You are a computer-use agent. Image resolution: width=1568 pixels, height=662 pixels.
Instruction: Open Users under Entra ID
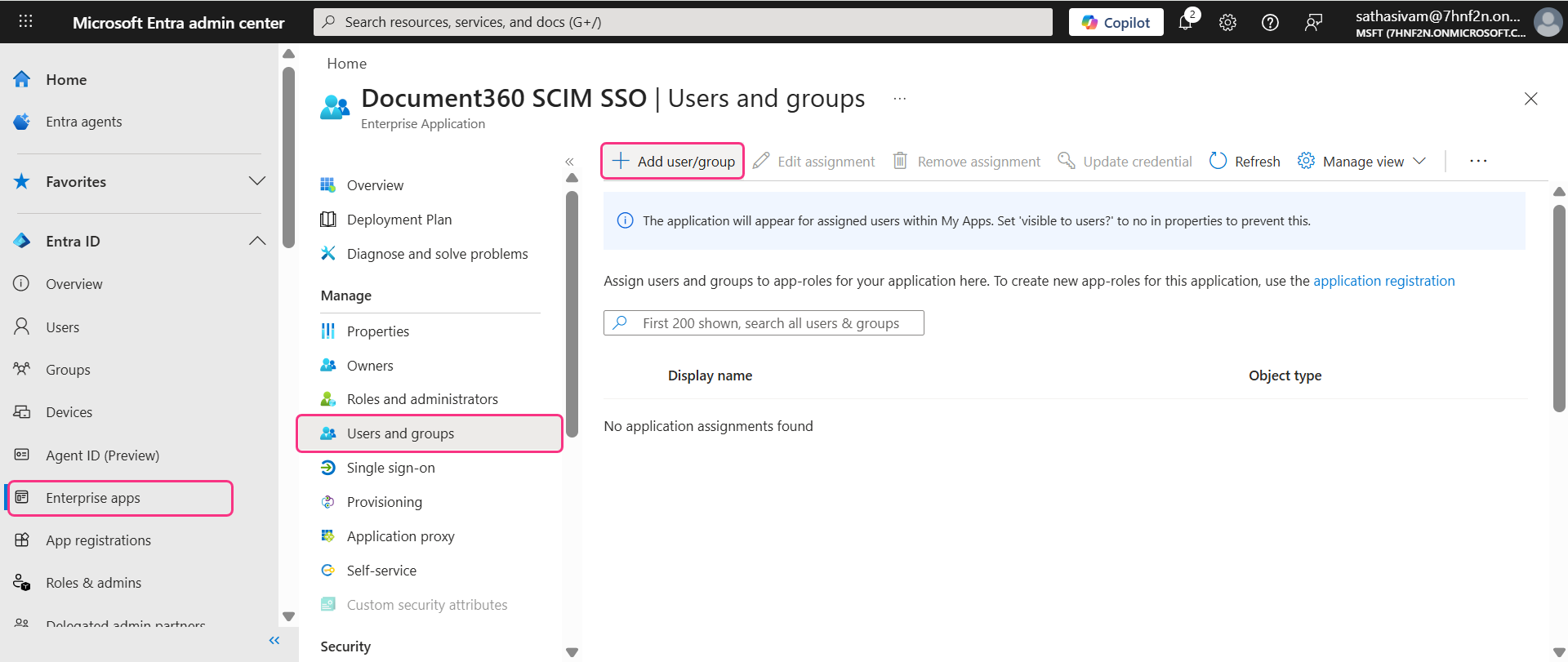(62, 327)
